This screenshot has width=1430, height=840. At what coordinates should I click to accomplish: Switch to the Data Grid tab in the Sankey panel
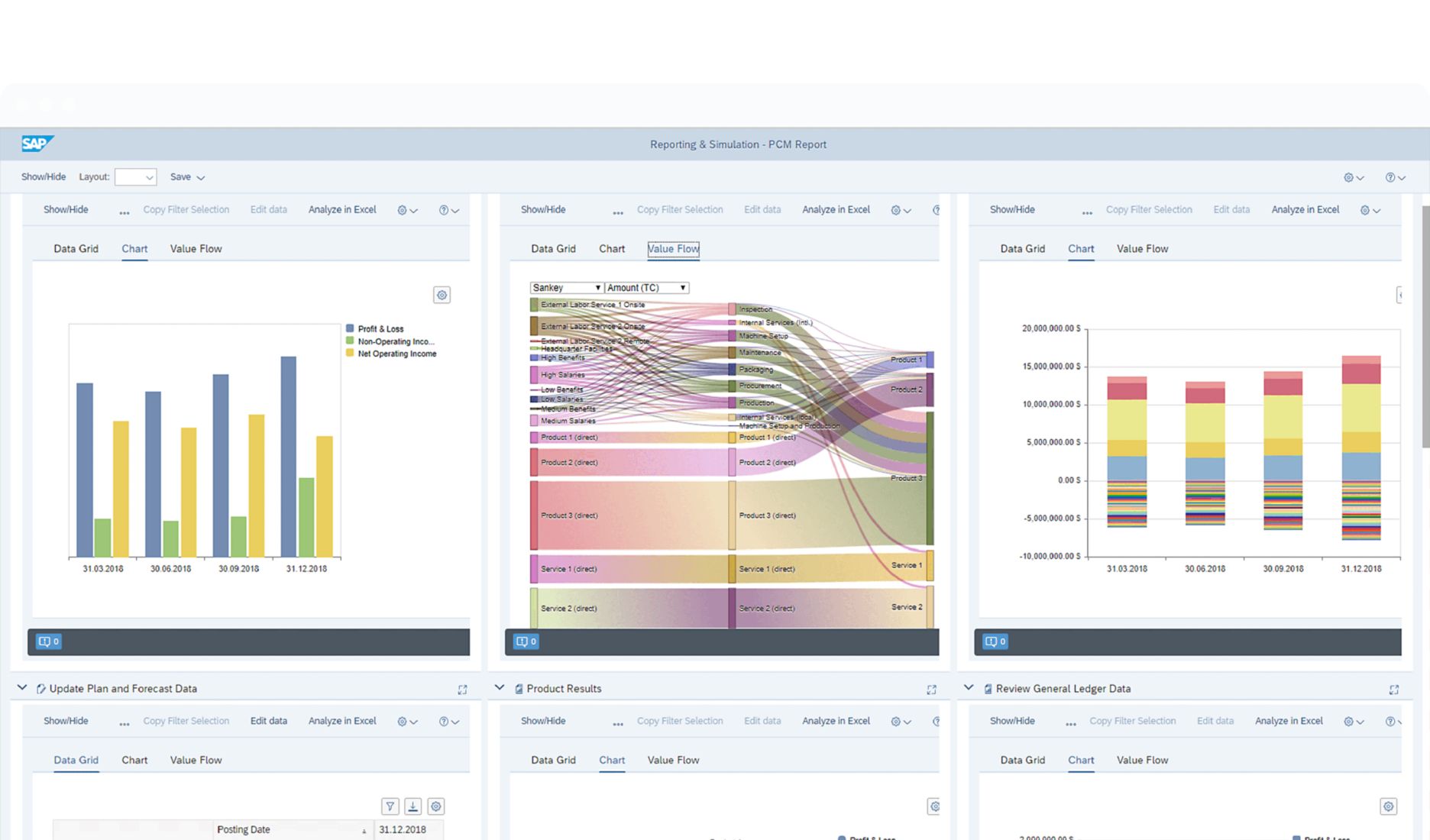[x=552, y=248]
